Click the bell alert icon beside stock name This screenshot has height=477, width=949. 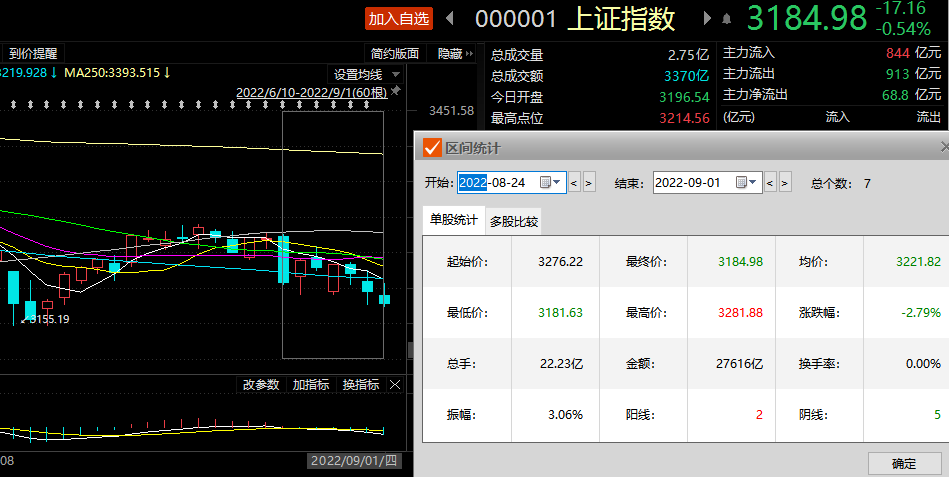coord(726,19)
